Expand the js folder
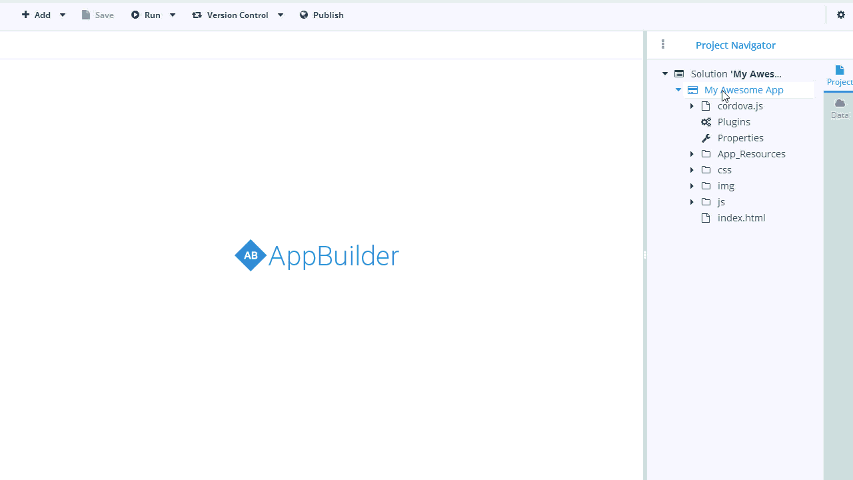The height and width of the screenshot is (480, 853). [x=691, y=202]
